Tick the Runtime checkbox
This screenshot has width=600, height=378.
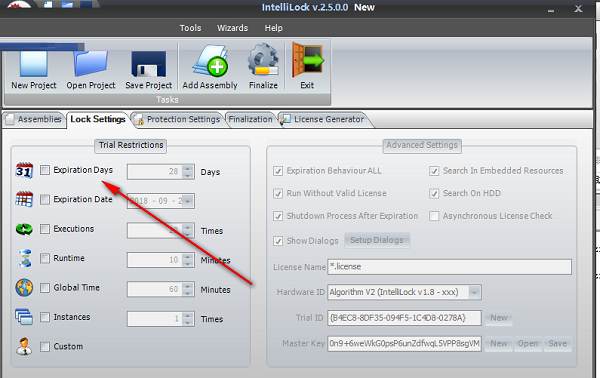pos(45,258)
